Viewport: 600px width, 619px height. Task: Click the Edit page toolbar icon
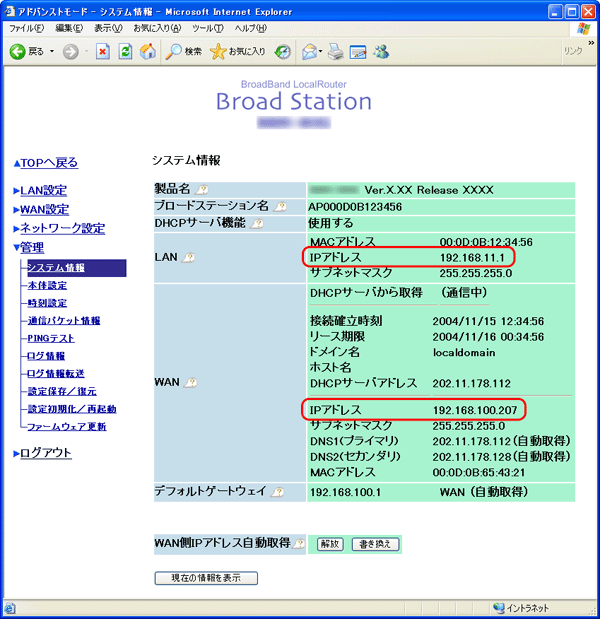358,52
